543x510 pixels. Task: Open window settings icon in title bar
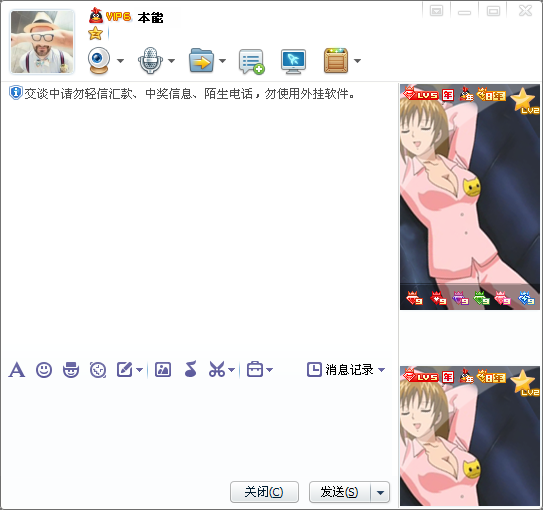(x=436, y=11)
